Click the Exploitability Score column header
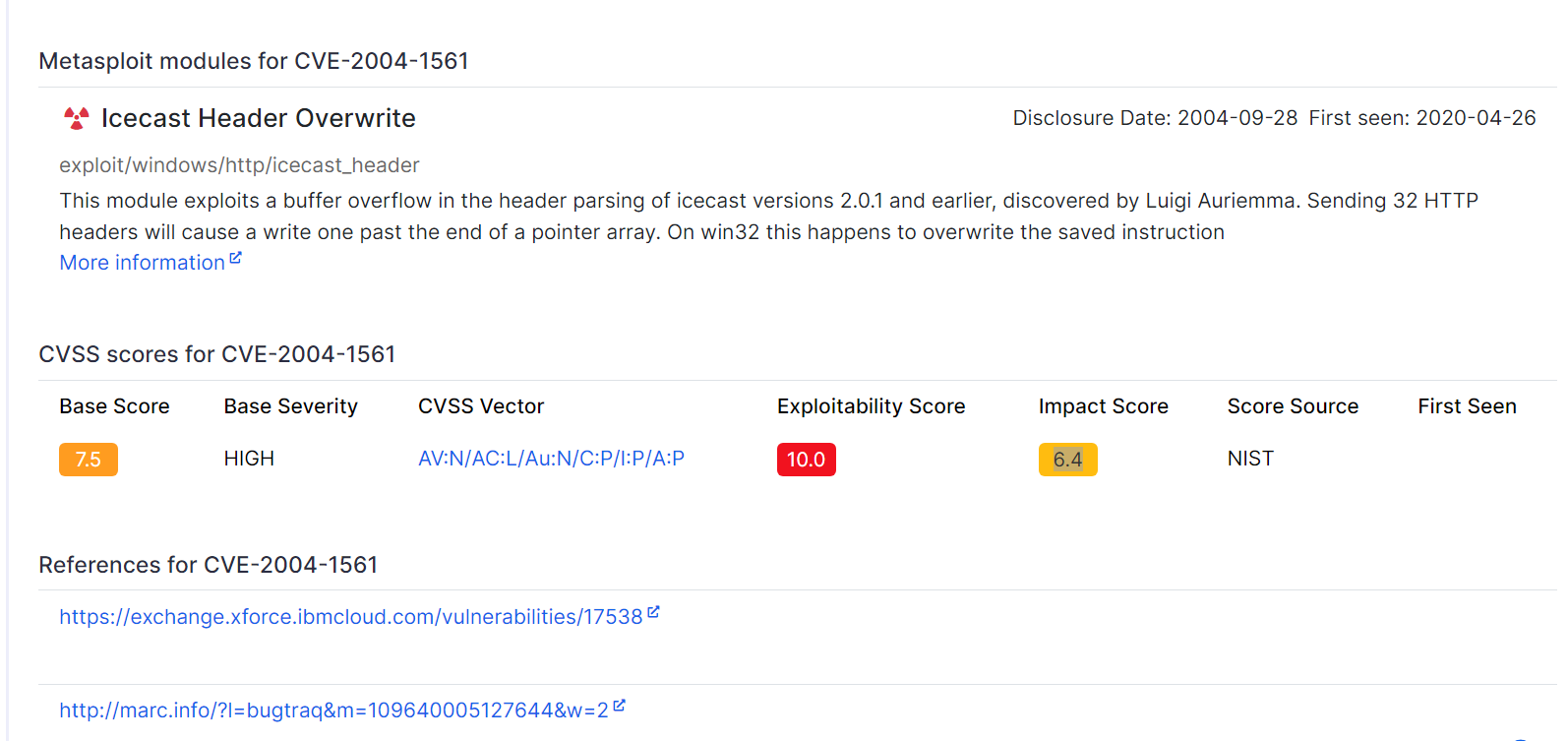 coord(871,406)
